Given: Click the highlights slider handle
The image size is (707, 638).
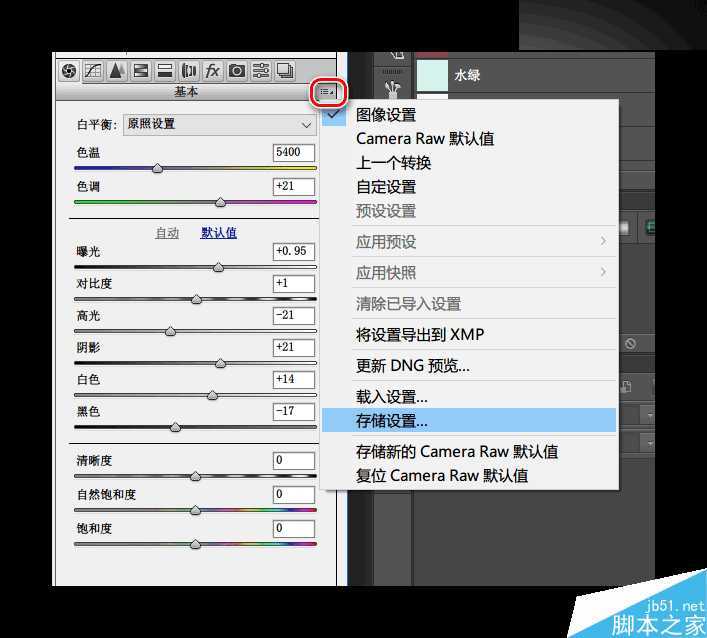Looking at the screenshot, I should tap(170, 331).
